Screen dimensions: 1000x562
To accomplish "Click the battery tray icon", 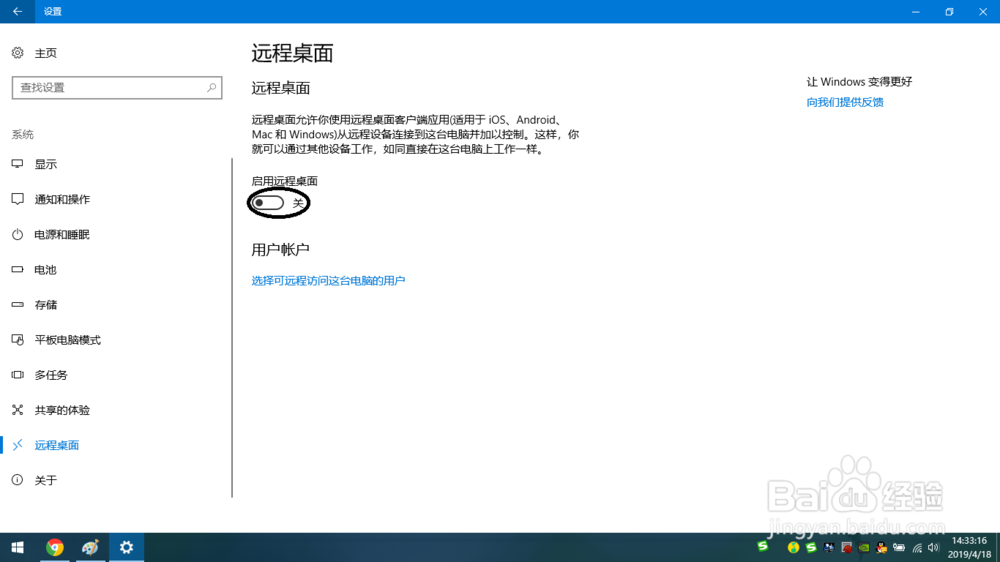I will coord(899,547).
